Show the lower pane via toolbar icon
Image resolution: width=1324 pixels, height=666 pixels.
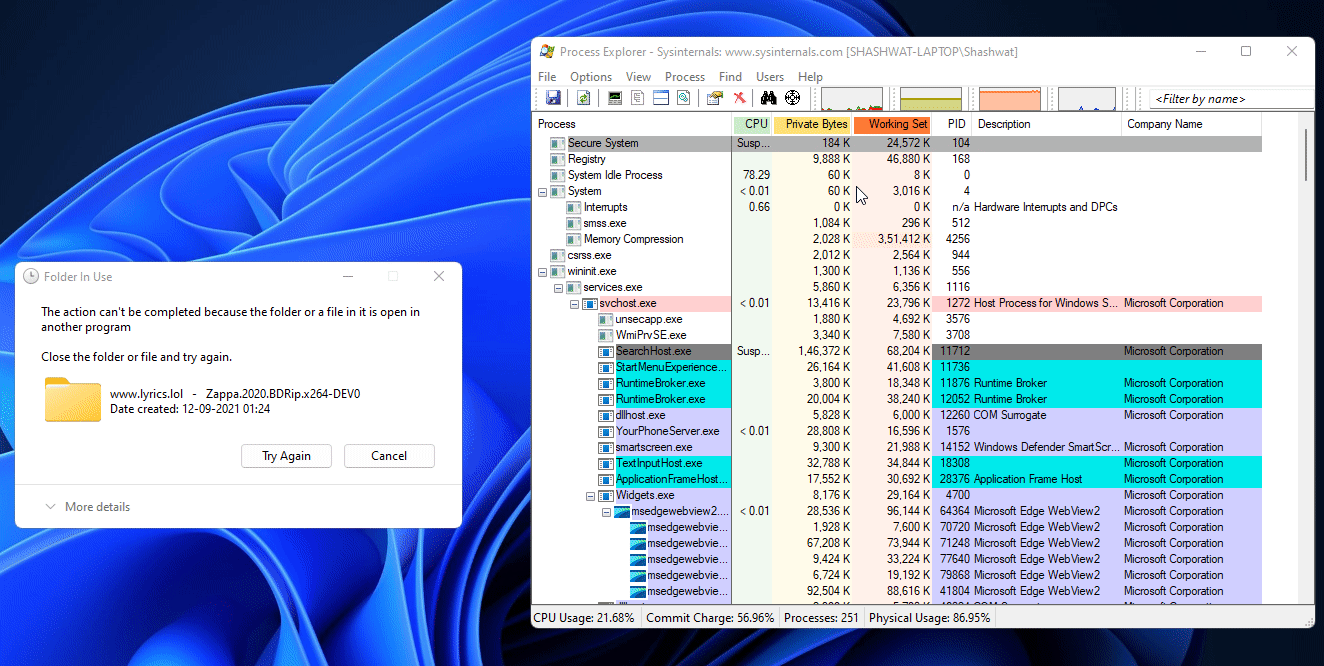[x=660, y=98]
